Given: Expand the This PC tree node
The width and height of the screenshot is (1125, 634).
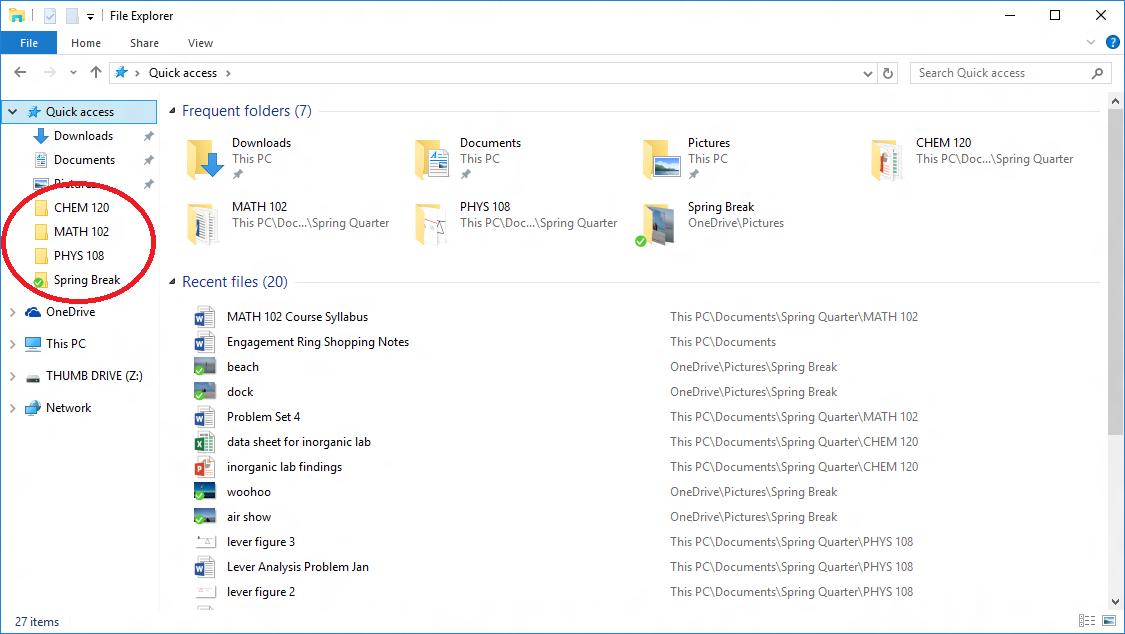Looking at the screenshot, I should [13, 344].
